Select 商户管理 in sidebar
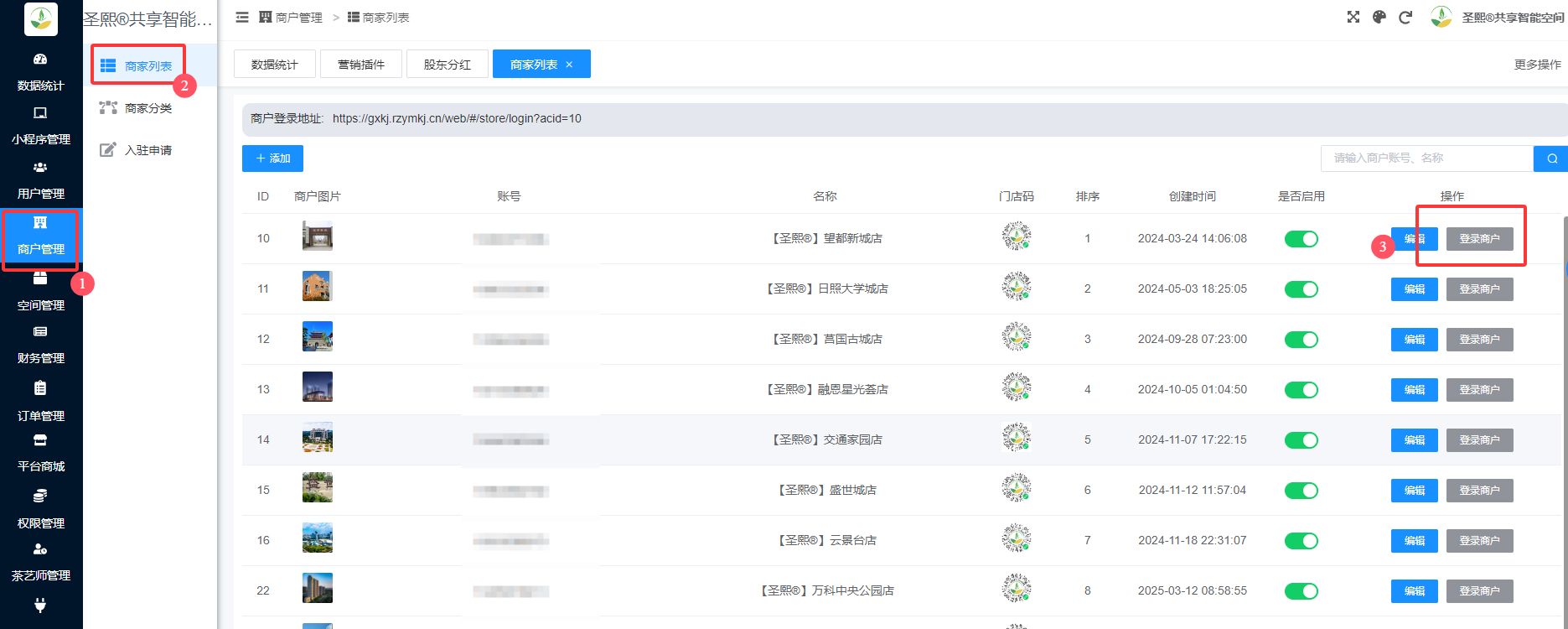The width and height of the screenshot is (1568, 629). (x=40, y=236)
